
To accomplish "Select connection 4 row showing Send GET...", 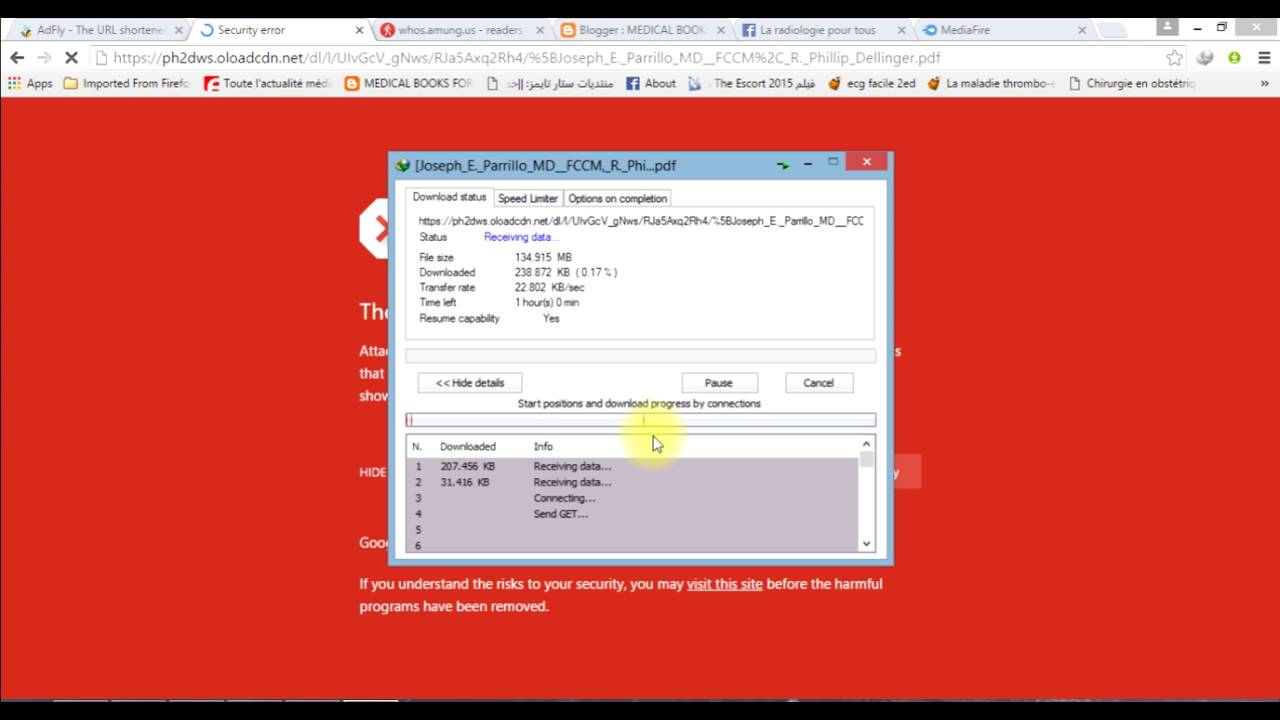I will click(x=632, y=514).
